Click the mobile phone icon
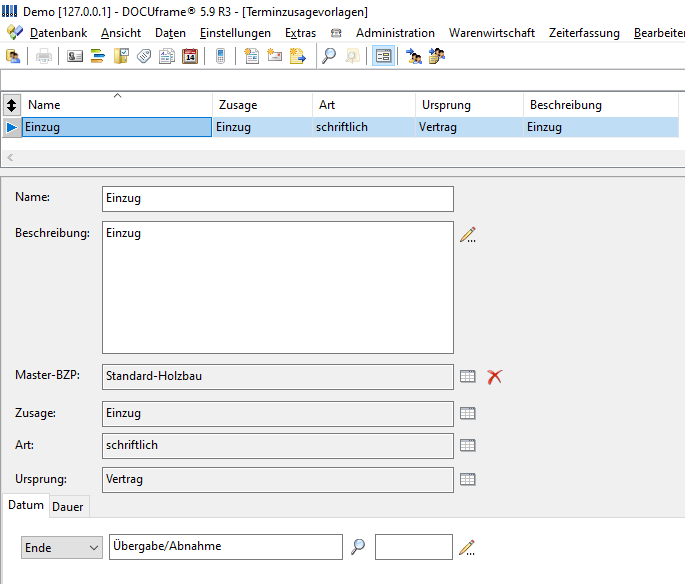 click(221, 56)
